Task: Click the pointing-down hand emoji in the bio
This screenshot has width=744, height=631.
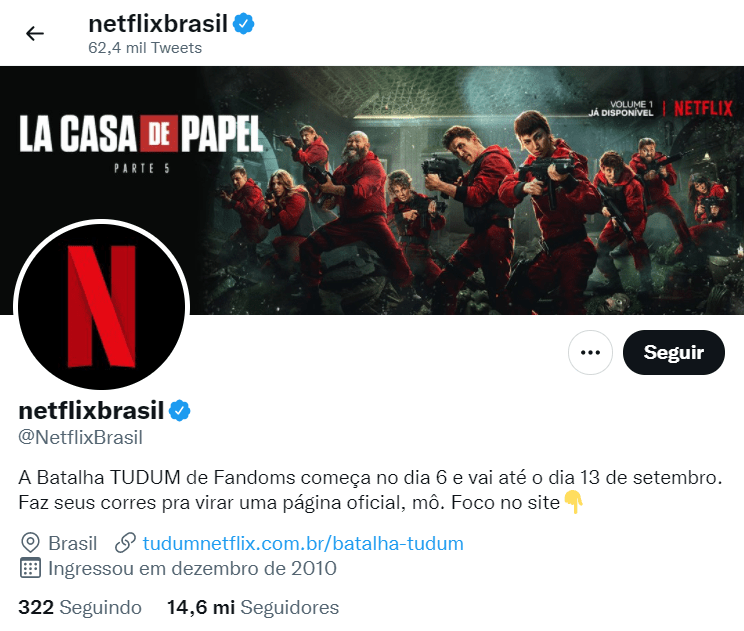Action: [x=573, y=502]
